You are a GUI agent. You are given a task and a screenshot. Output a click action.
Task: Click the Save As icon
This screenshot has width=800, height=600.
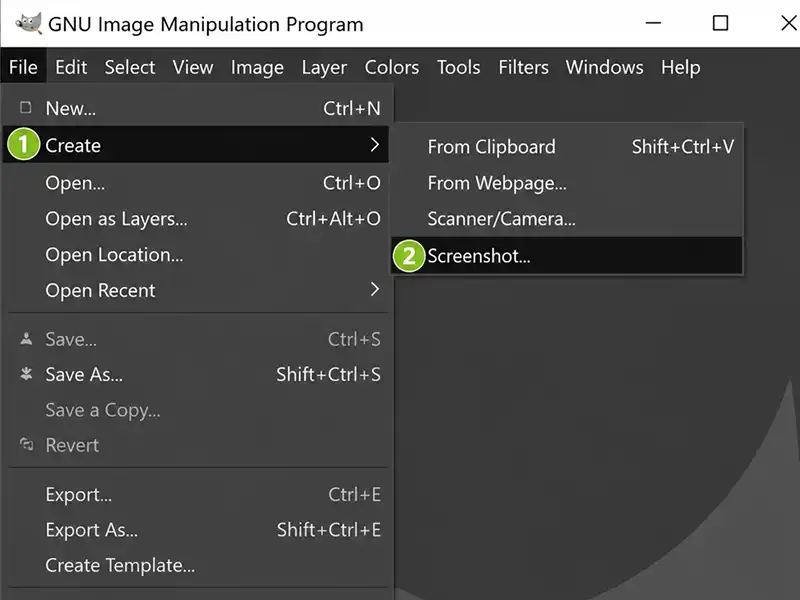[26, 374]
